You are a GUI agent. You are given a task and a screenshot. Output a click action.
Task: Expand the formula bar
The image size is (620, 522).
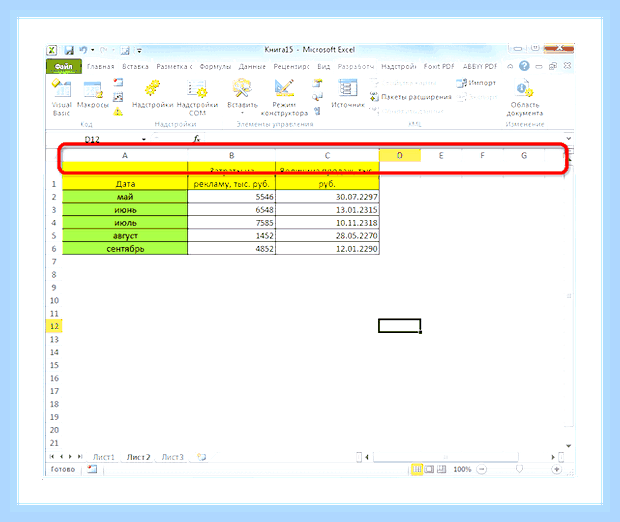(569, 139)
